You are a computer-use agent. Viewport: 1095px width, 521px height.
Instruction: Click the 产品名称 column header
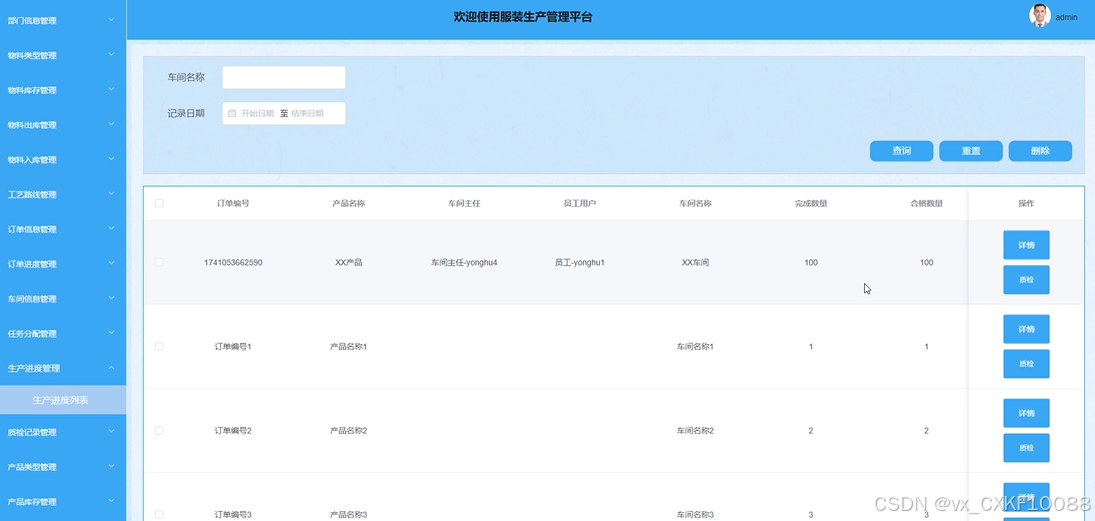[348, 203]
